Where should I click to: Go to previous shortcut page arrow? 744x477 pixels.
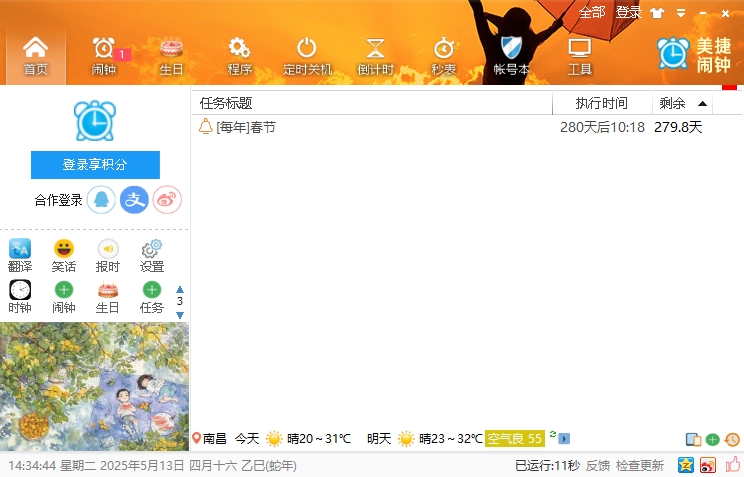click(180, 289)
